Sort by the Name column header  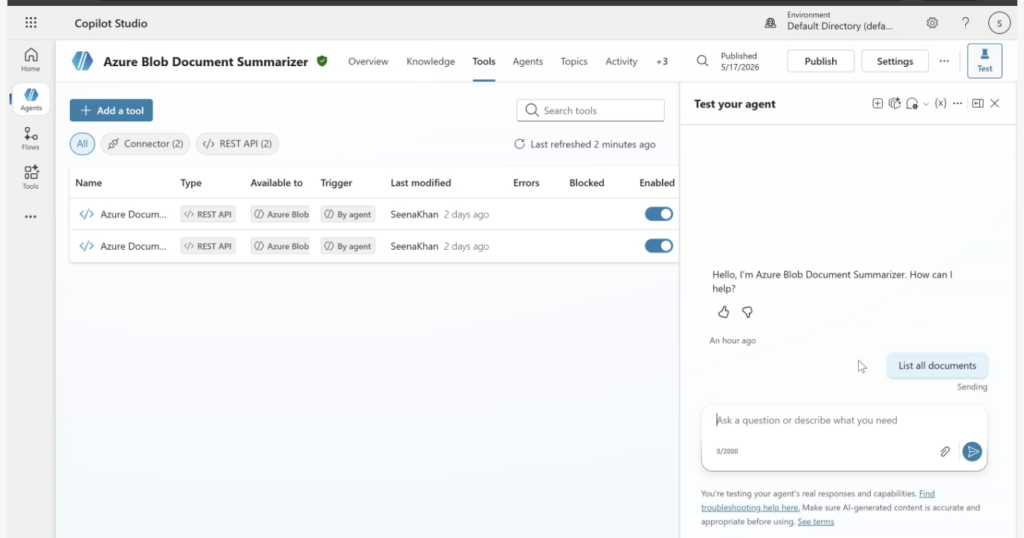[89, 183]
